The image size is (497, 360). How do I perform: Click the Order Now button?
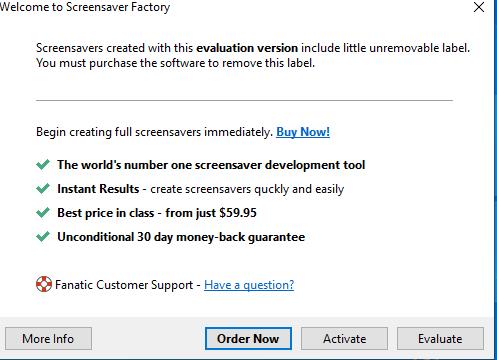pos(248,339)
